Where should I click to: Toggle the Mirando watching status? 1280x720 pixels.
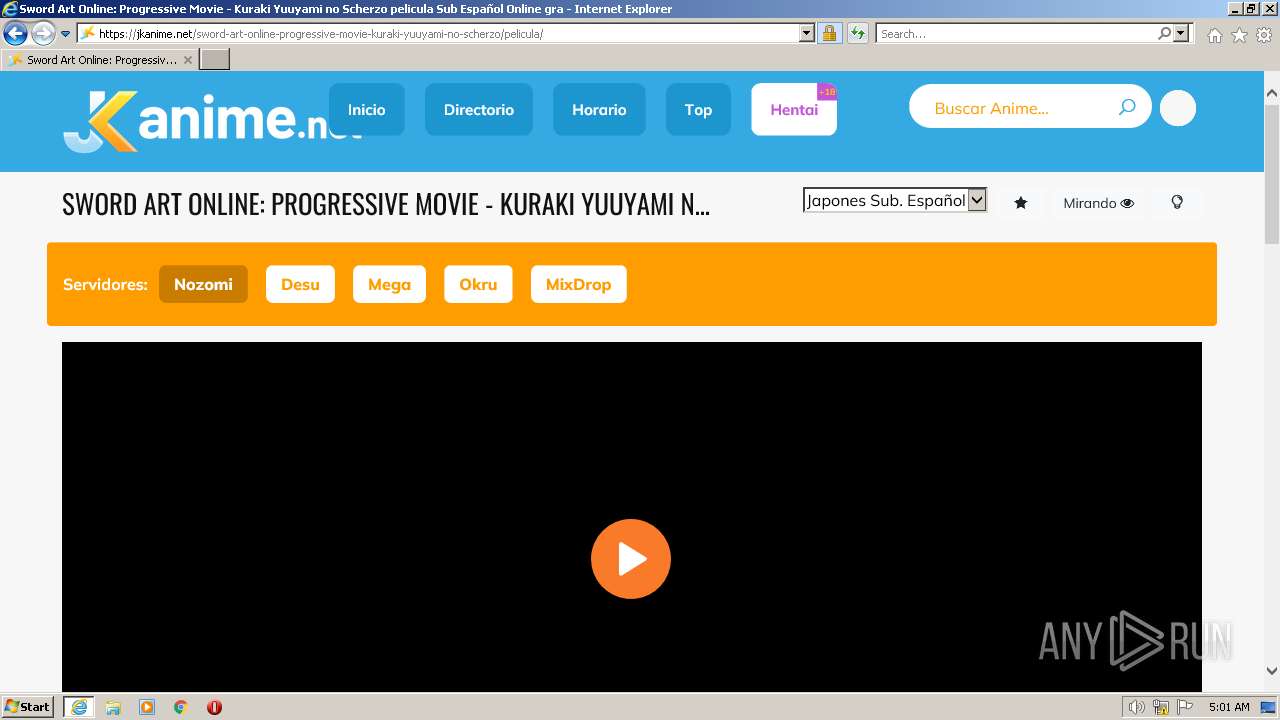click(1098, 203)
